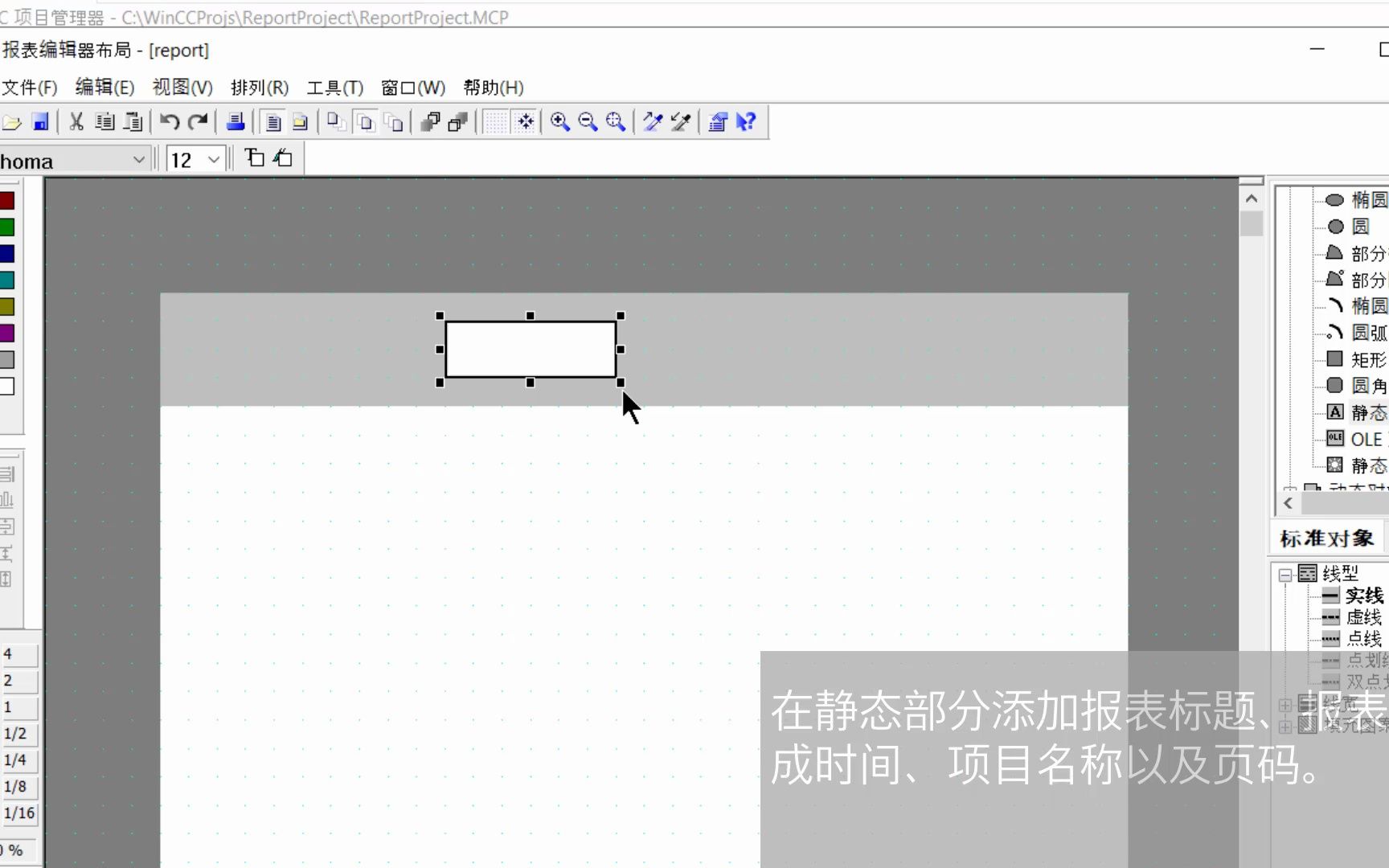This screenshot has height=868, width=1389.
Task: Pick the green color swatch
Action: 7,227
